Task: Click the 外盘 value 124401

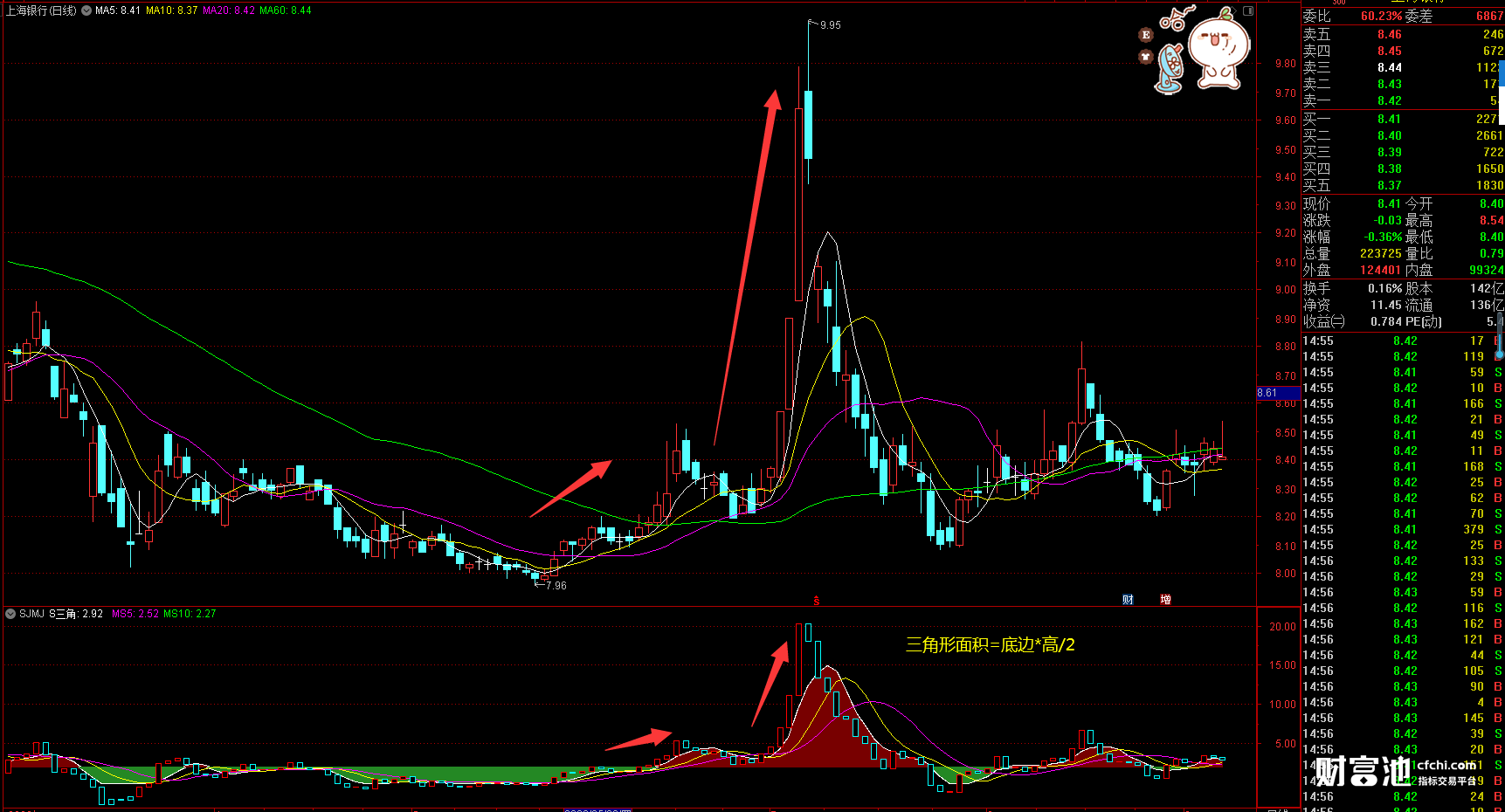Action: click(1380, 271)
